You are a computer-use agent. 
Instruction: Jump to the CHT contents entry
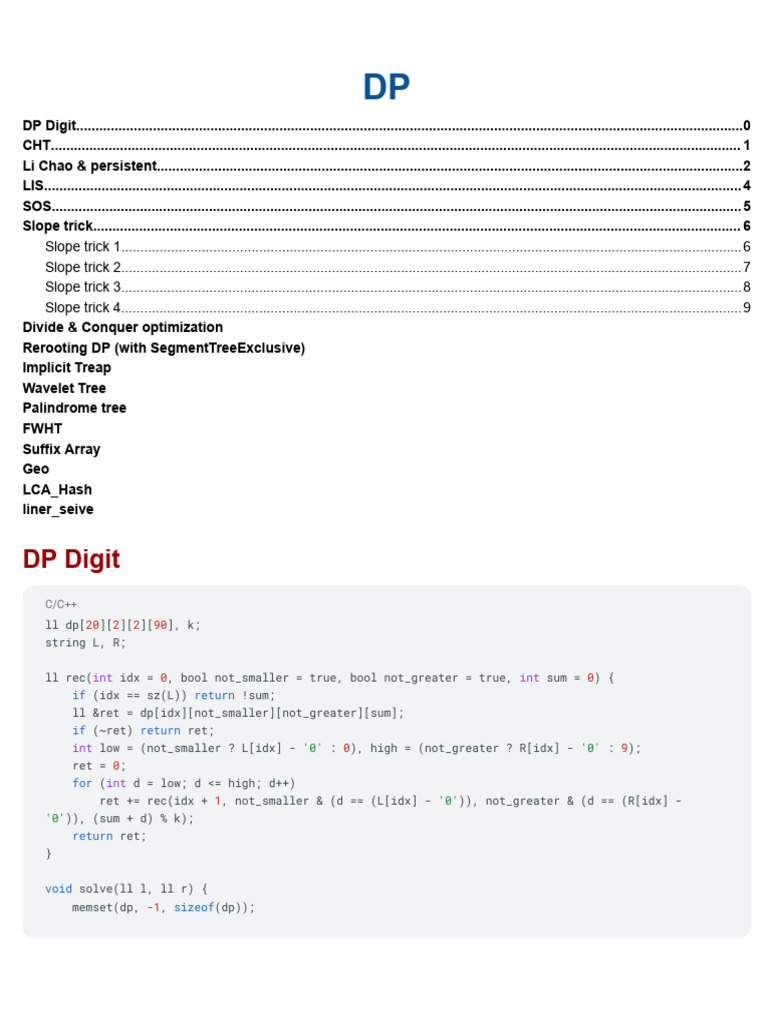point(386,146)
